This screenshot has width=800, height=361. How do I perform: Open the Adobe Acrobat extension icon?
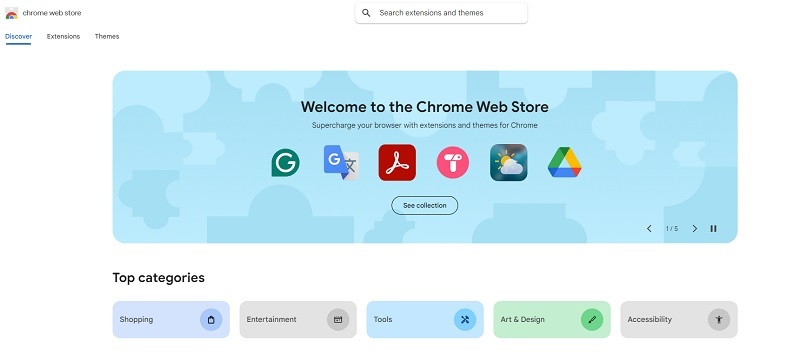pos(397,163)
